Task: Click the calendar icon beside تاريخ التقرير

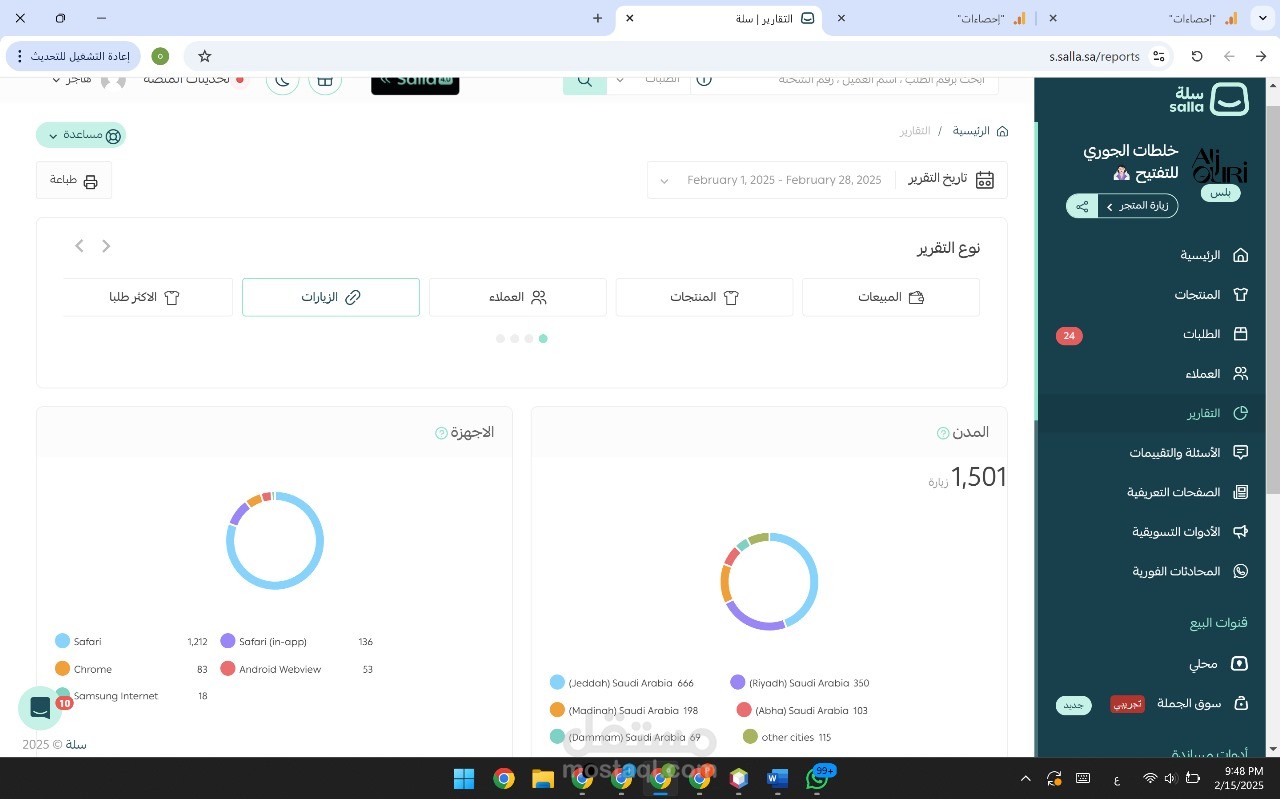Action: pyautogui.click(x=985, y=180)
